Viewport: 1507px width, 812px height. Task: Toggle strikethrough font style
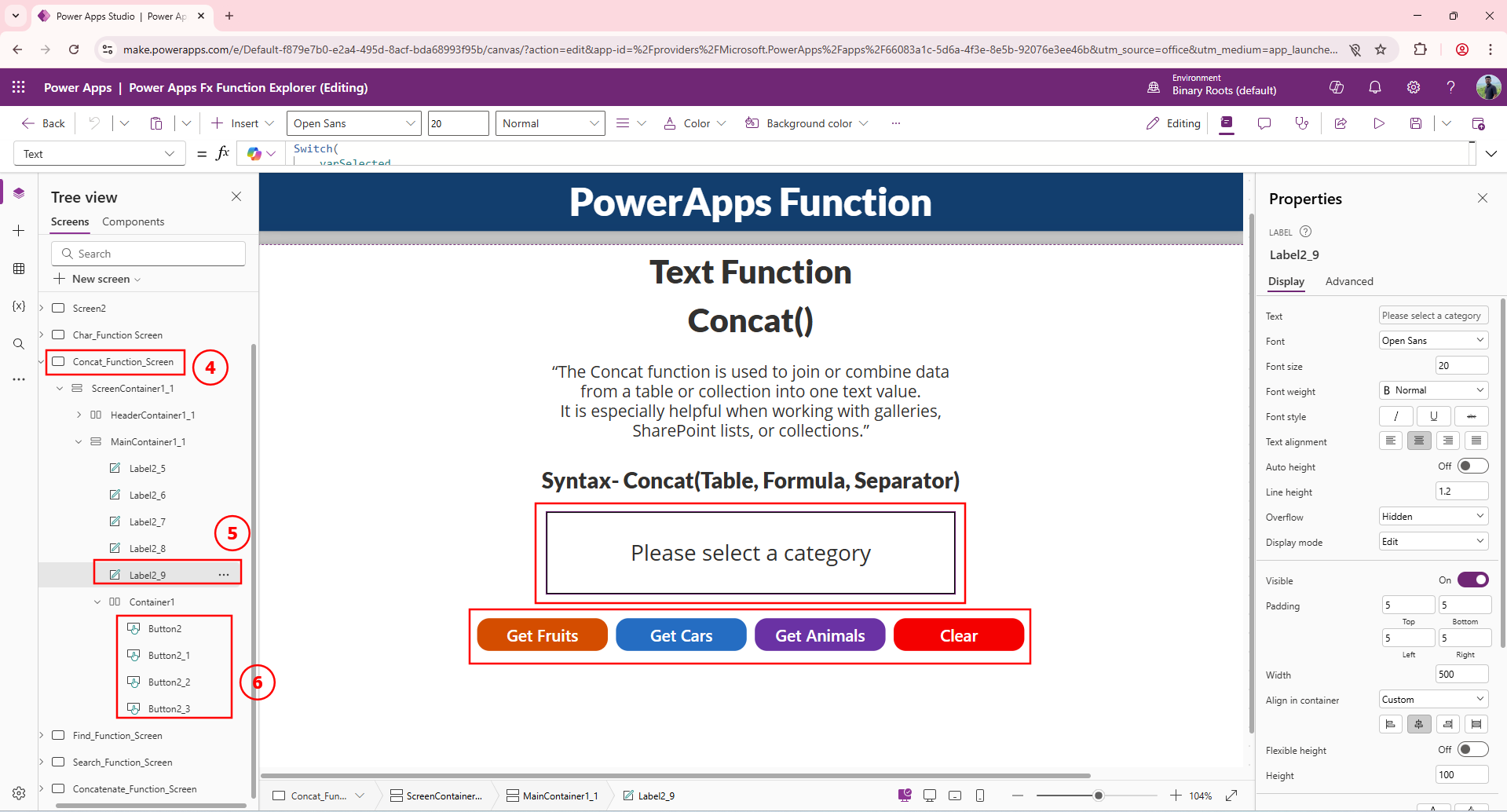pos(1472,416)
